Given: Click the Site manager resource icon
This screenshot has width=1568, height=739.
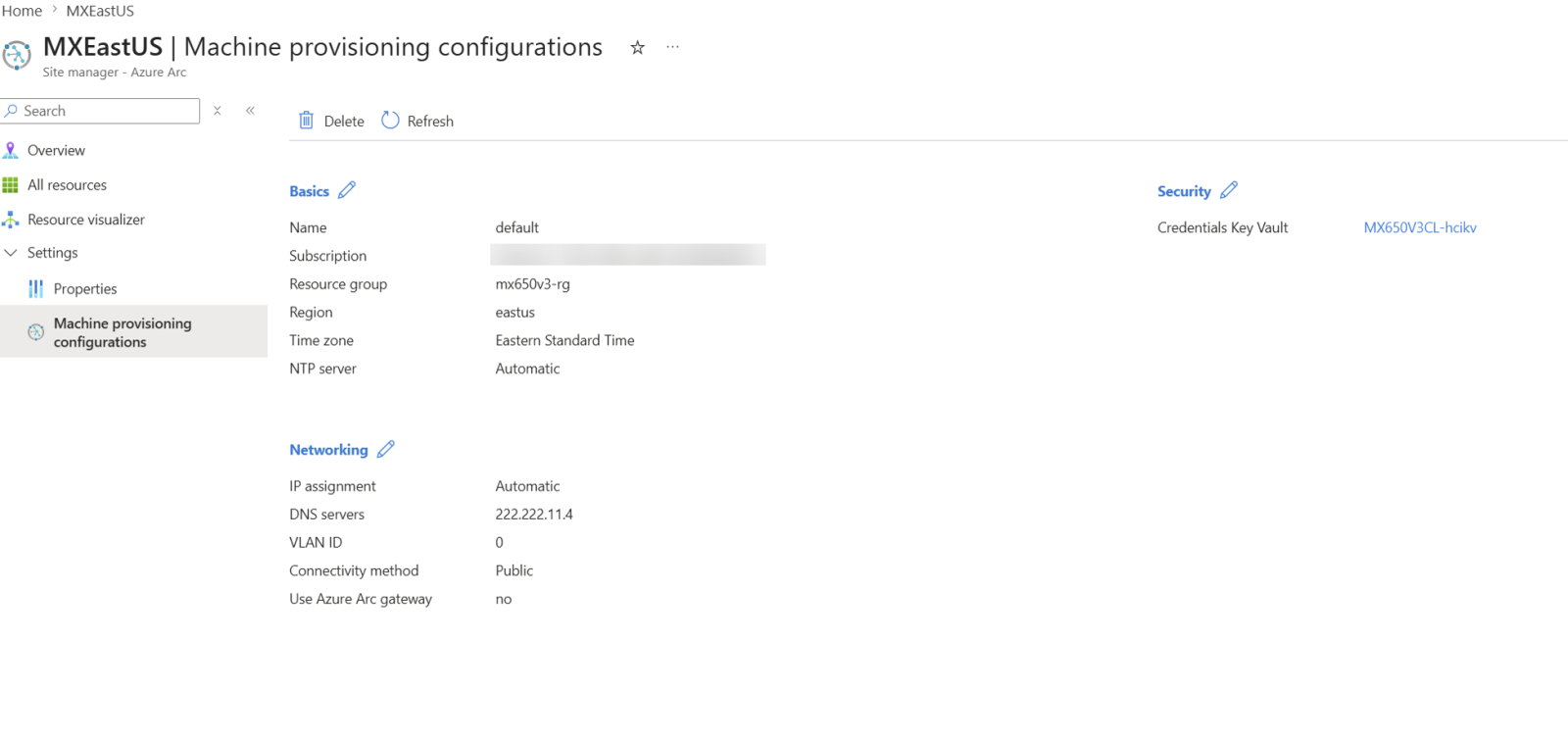Looking at the screenshot, I should point(17,55).
